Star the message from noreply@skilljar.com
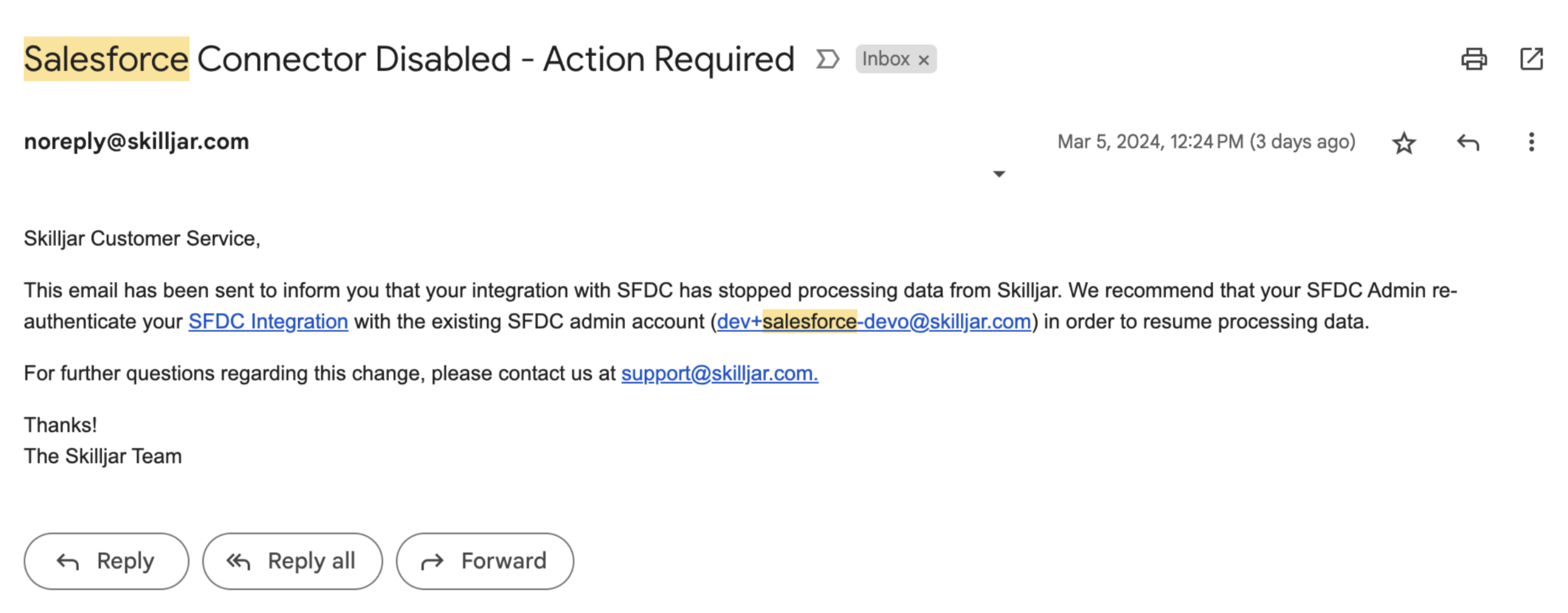 (1403, 142)
